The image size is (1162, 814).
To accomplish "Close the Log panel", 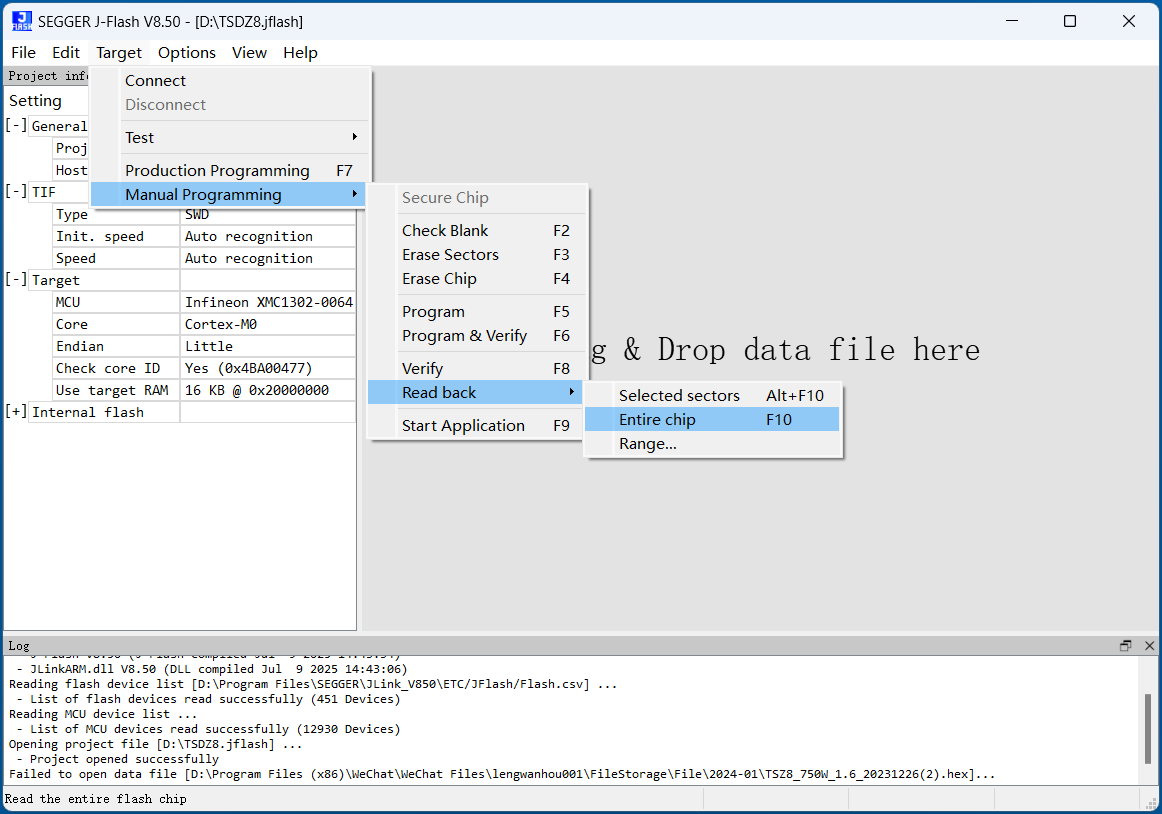I will coord(1149,646).
